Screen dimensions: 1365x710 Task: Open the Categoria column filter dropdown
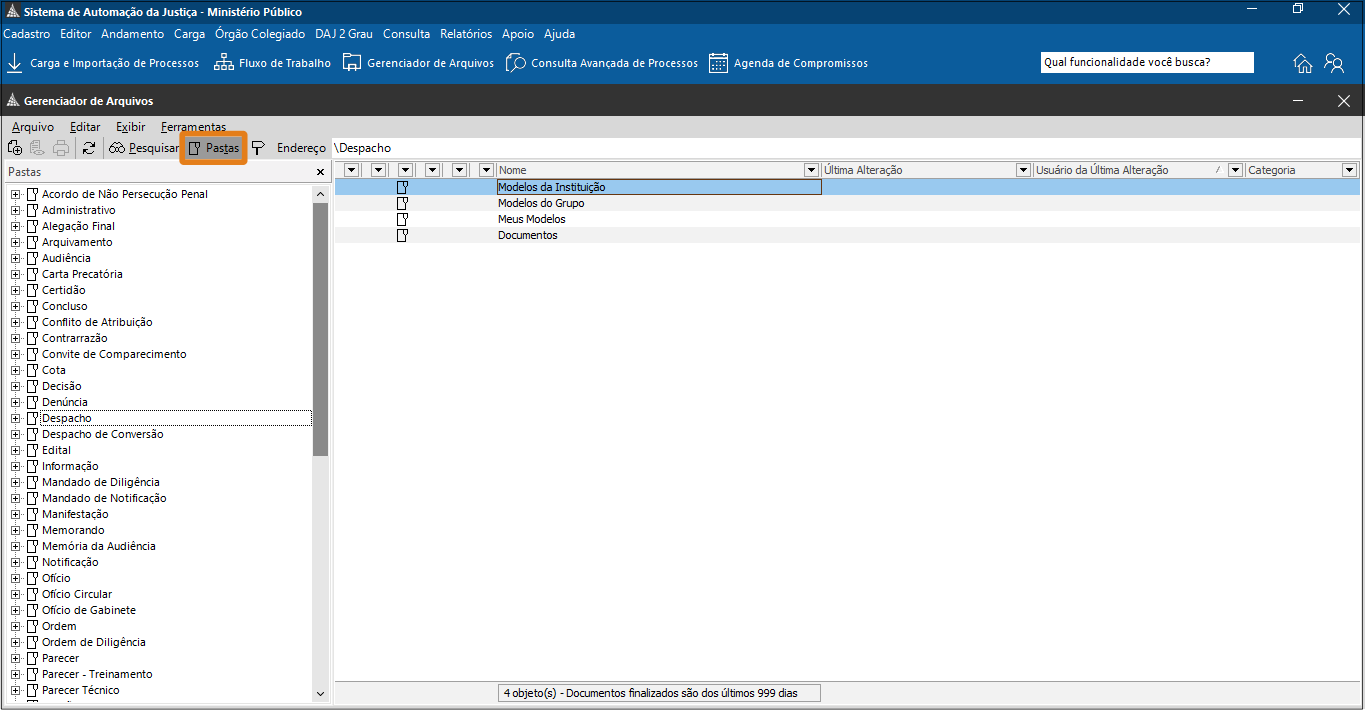click(x=1349, y=170)
